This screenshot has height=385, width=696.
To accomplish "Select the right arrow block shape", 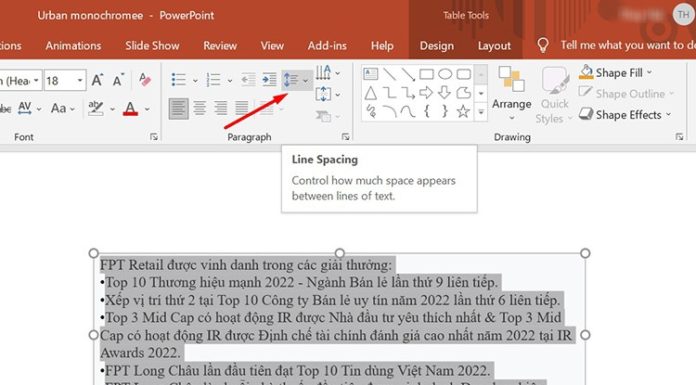I will 427,93.
